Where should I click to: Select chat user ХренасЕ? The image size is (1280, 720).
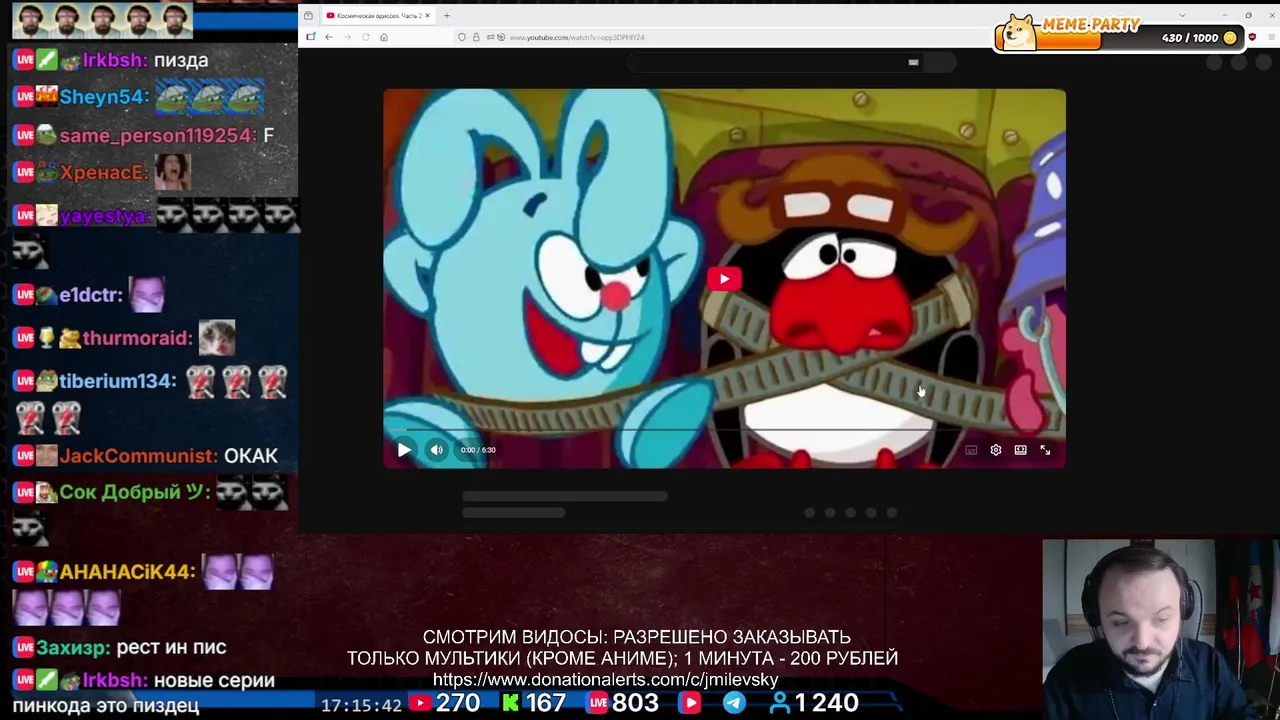click(104, 172)
